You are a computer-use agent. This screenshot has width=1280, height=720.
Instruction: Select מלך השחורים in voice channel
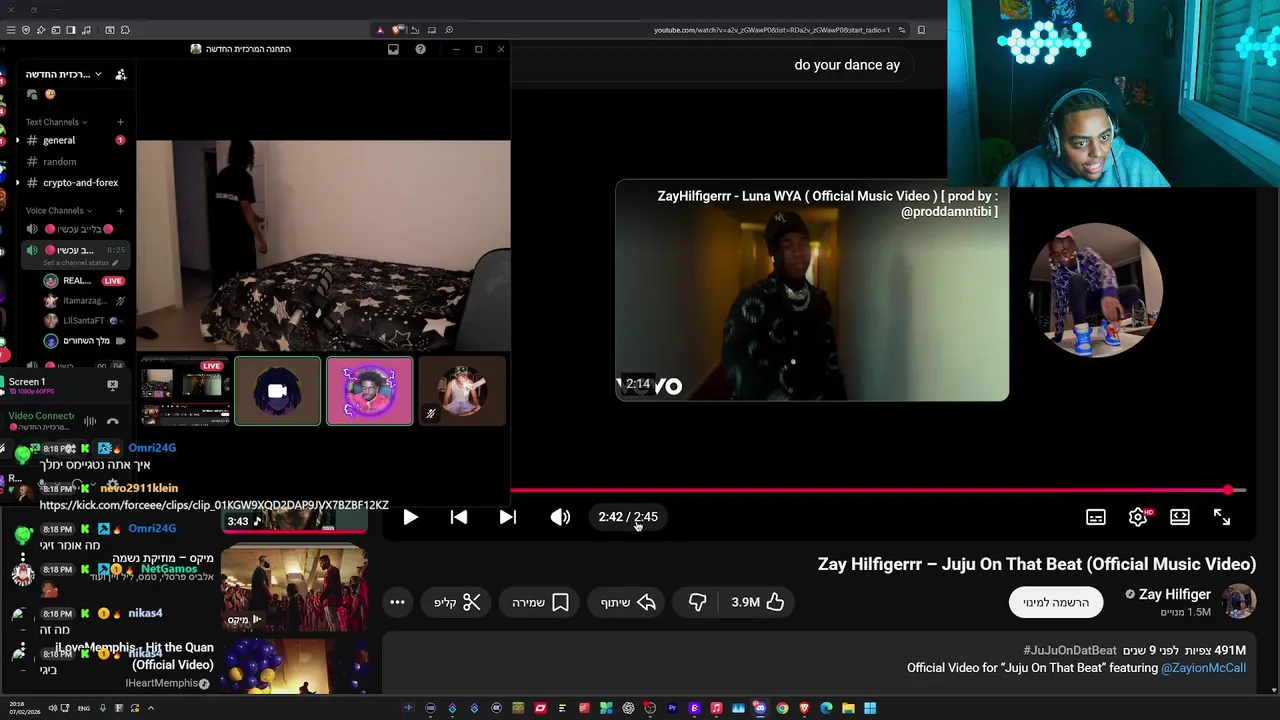[84, 341]
